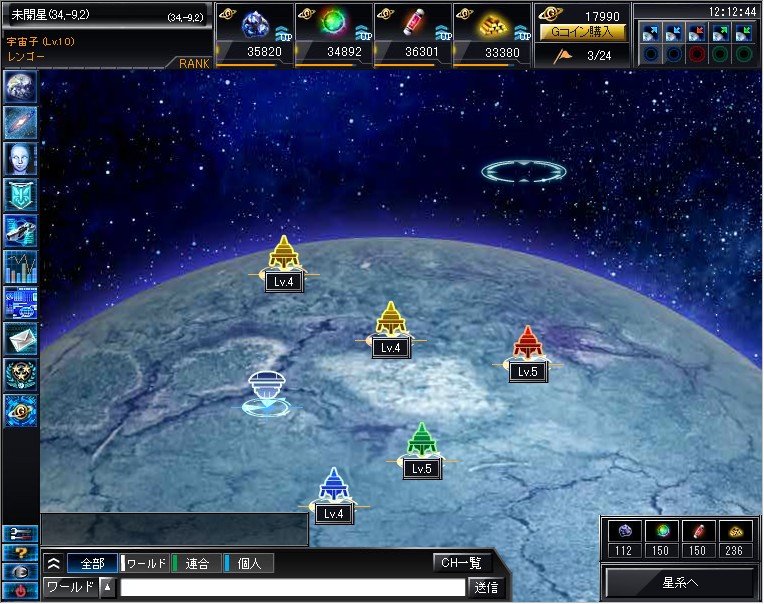Open the G coin shop sidebar icon
The height and width of the screenshot is (604, 764).
[x=20, y=411]
